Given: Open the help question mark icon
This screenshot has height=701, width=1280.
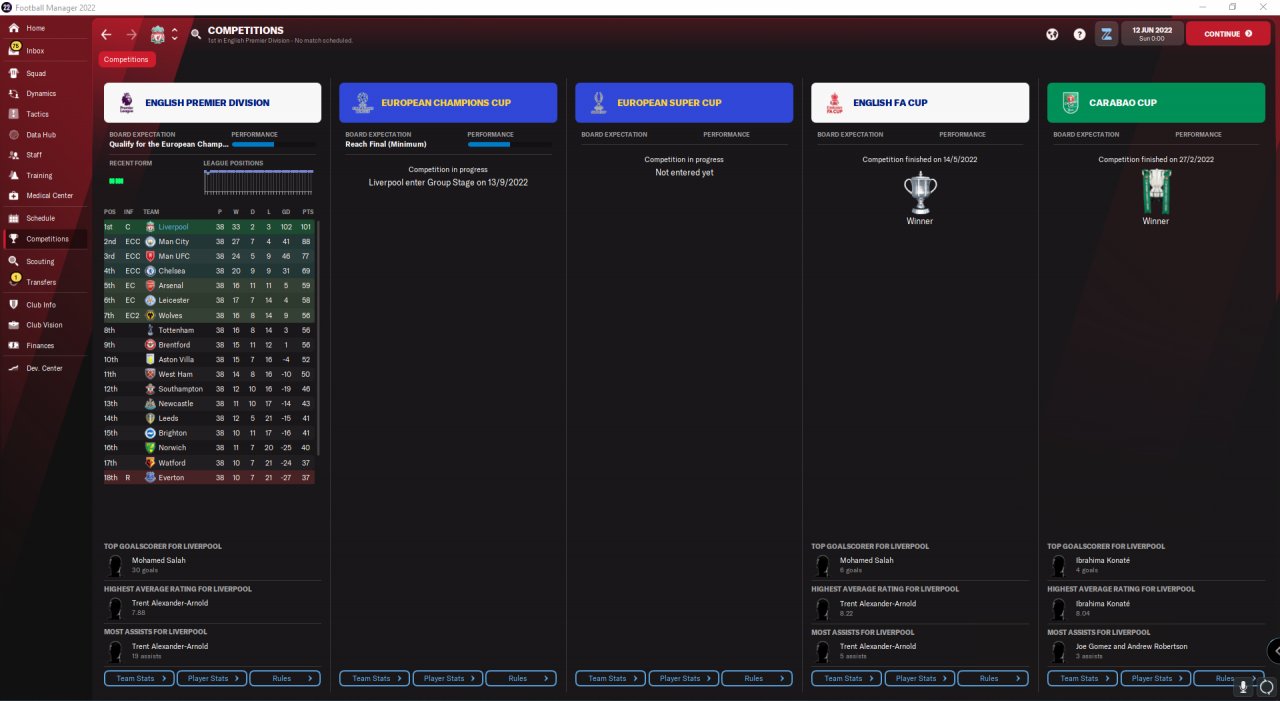Looking at the screenshot, I should coord(1079,34).
